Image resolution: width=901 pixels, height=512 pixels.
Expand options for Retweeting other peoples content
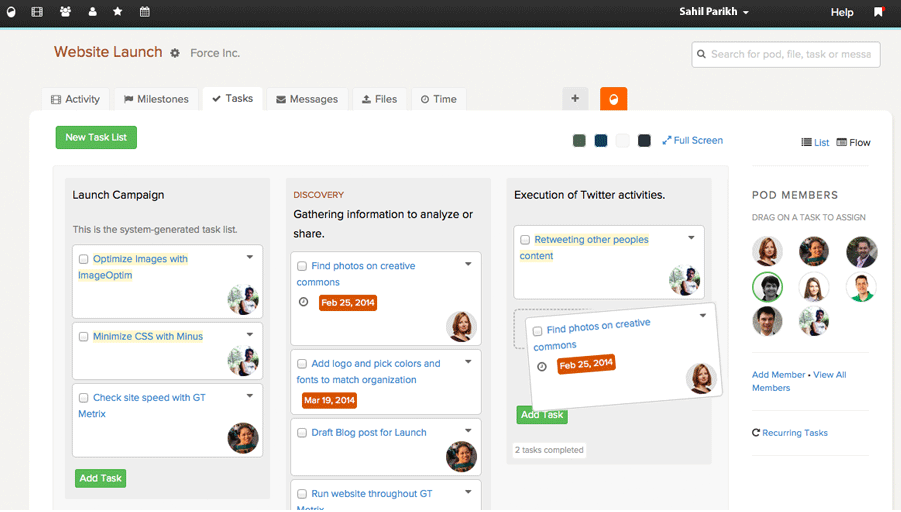[x=691, y=237]
